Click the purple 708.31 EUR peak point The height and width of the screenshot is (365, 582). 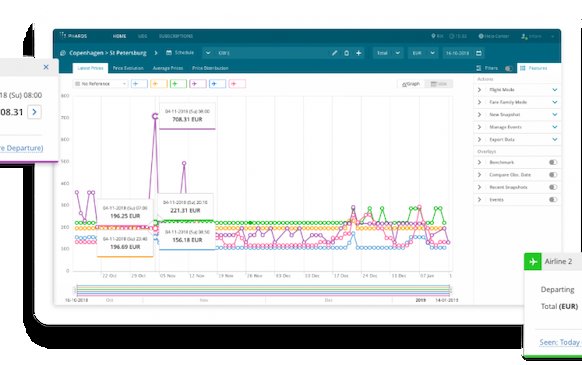155,116
